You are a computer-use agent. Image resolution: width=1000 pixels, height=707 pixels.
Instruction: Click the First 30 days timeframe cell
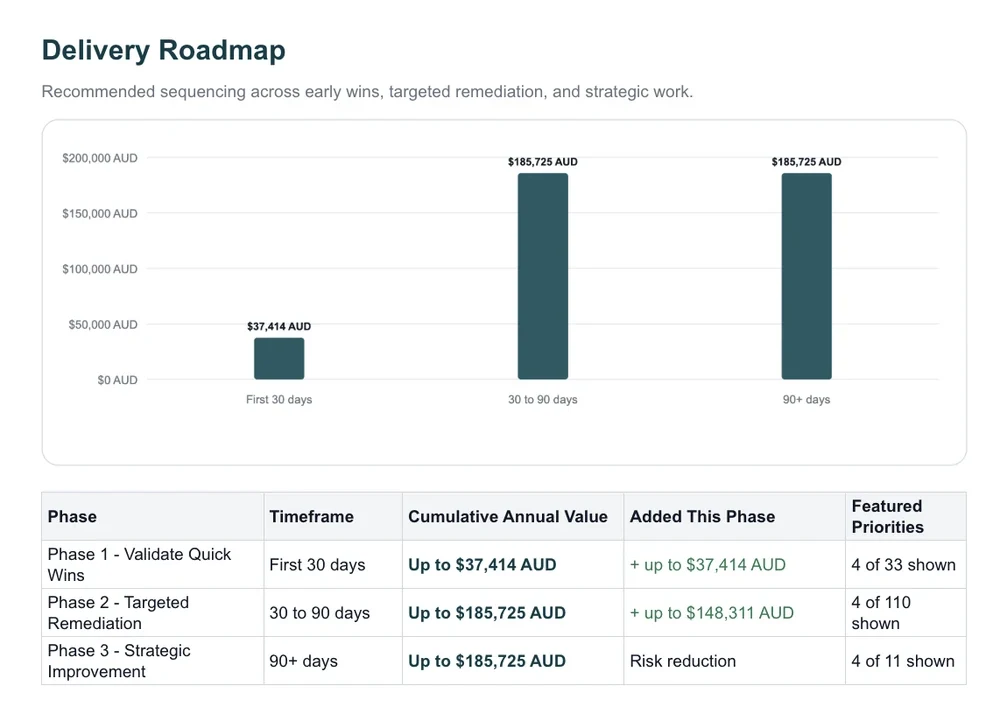click(x=333, y=565)
